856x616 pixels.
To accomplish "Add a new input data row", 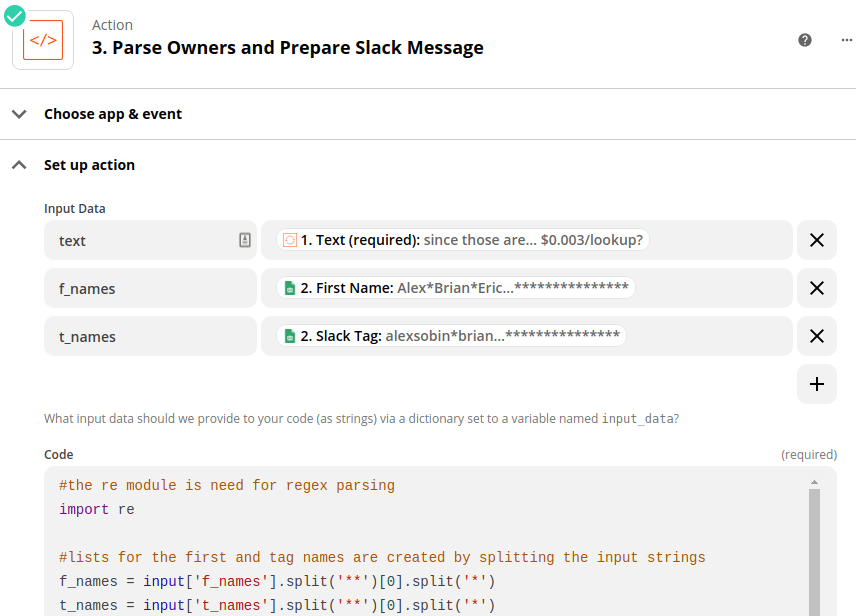I will [816, 384].
